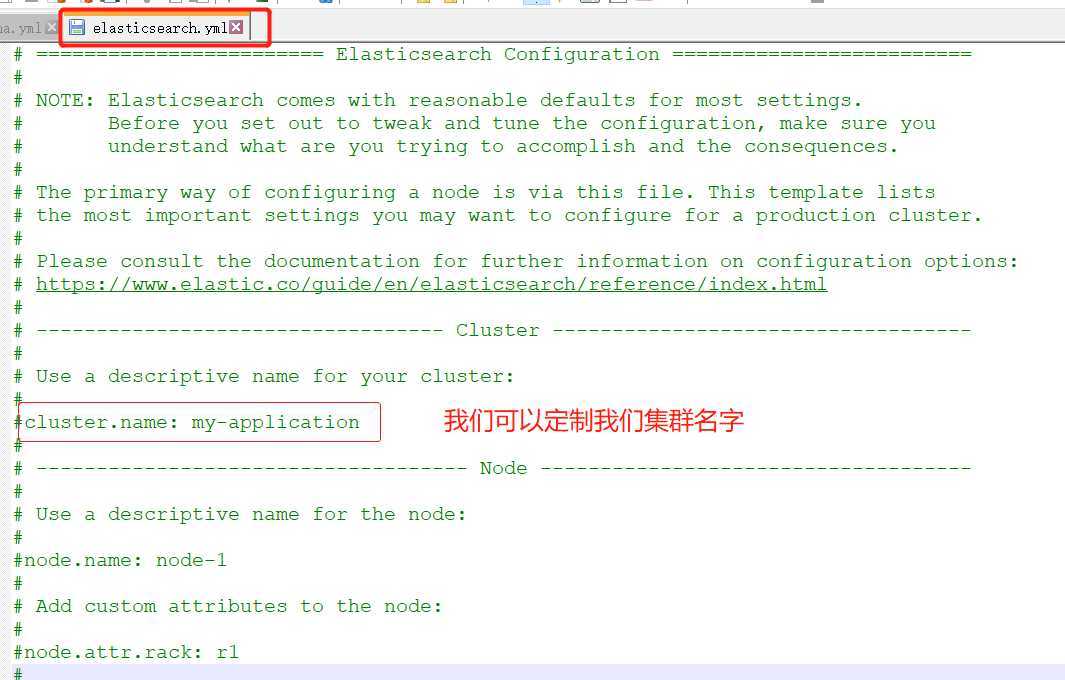Place cursor on '#node.attr.rack: r1' line

(x=126, y=652)
